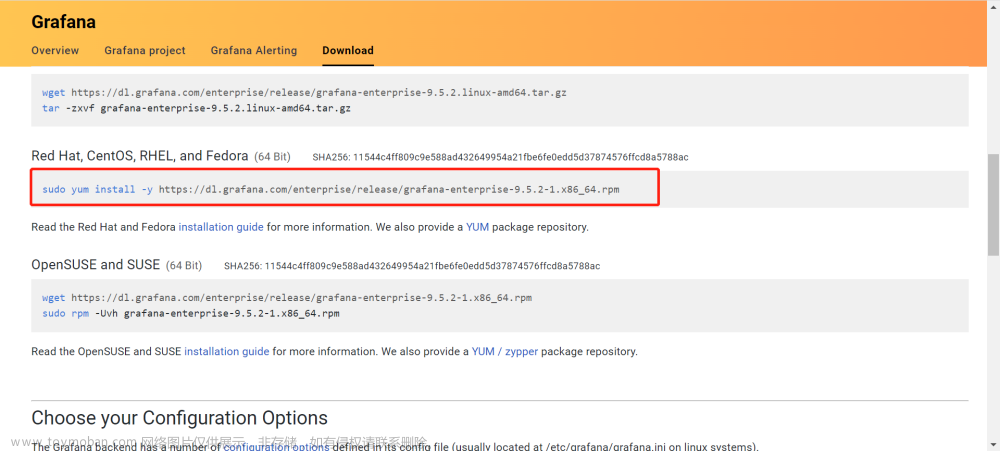This screenshot has height=451, width=1000.
Task: Open the configuration options link
Action: coord(276,447)
